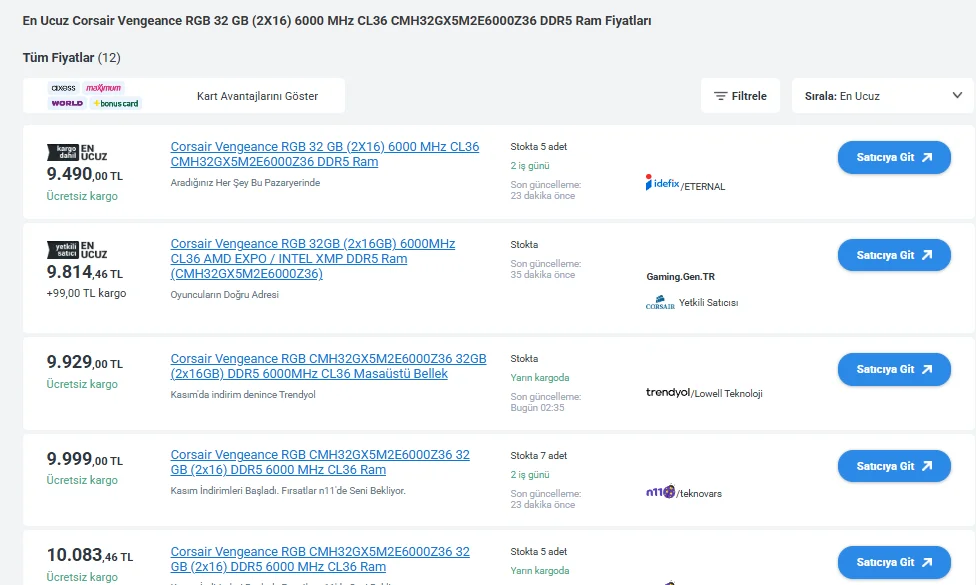This screenshot has width=976, height=585.
Task: Open idefix listing titled CMH32GX5M2E6000Z36 DDR5 Ram
Action: coord(325,154)
